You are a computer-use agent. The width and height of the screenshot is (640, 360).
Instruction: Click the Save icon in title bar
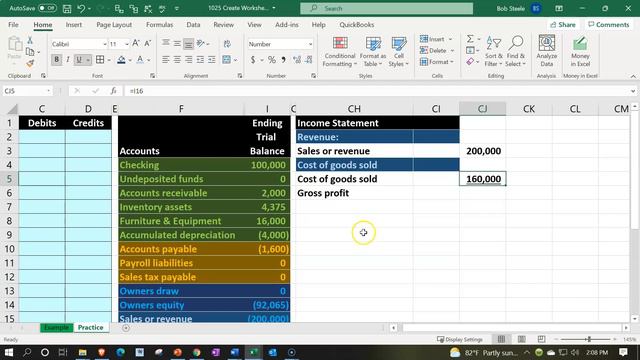coord(67,8)
